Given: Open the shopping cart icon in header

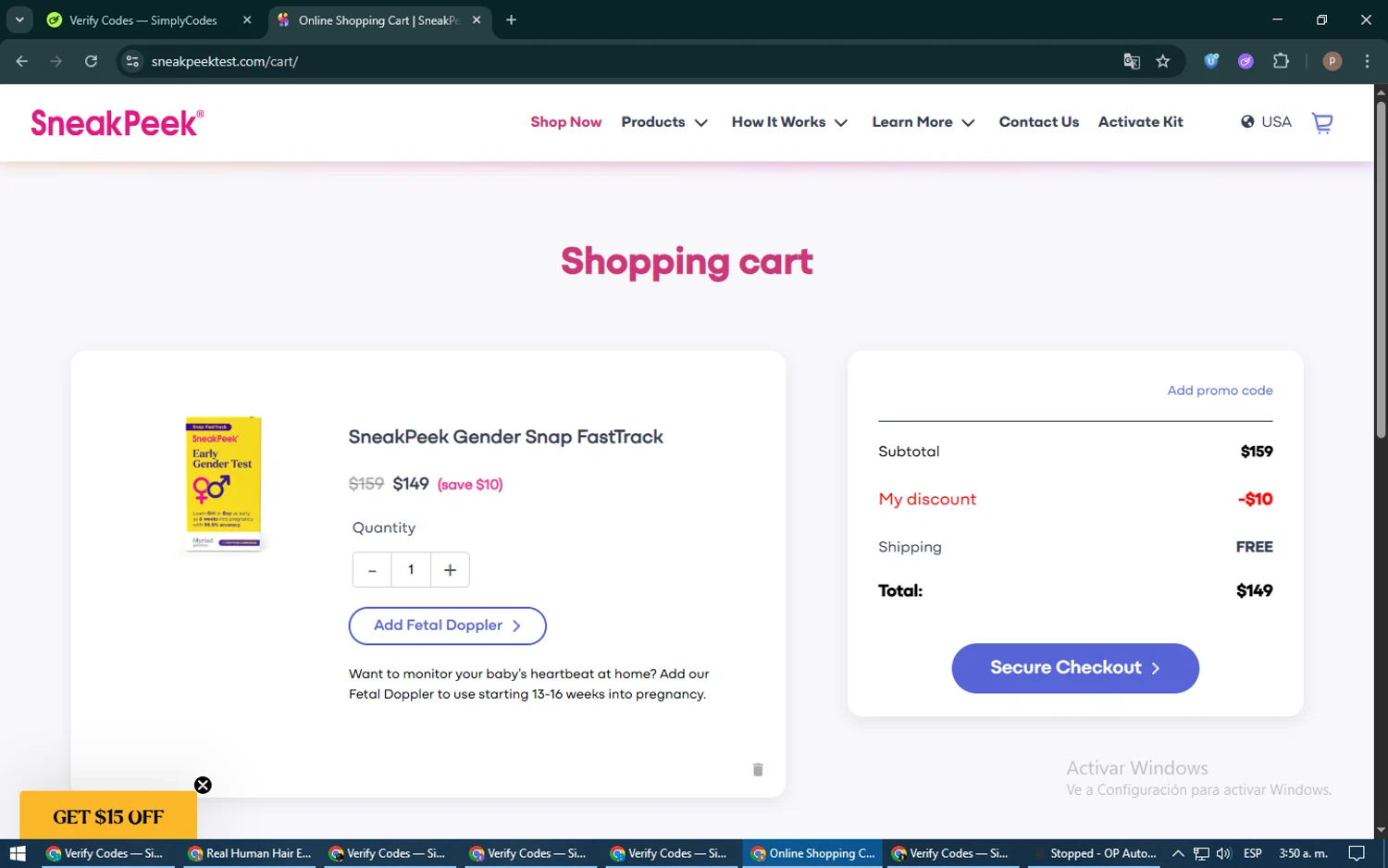Looking at the screenshot, I should click(1322, 122).
